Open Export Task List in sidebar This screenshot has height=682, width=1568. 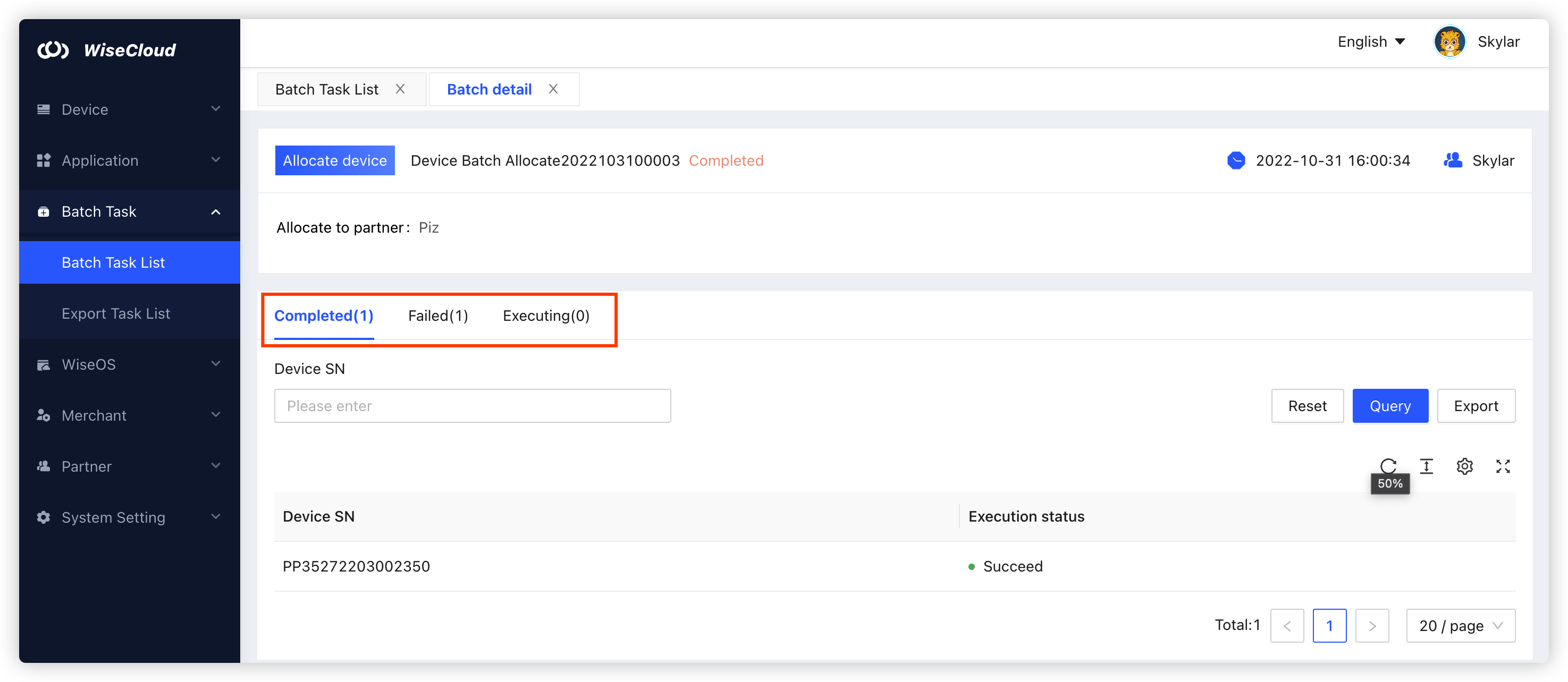coord(116,313)
